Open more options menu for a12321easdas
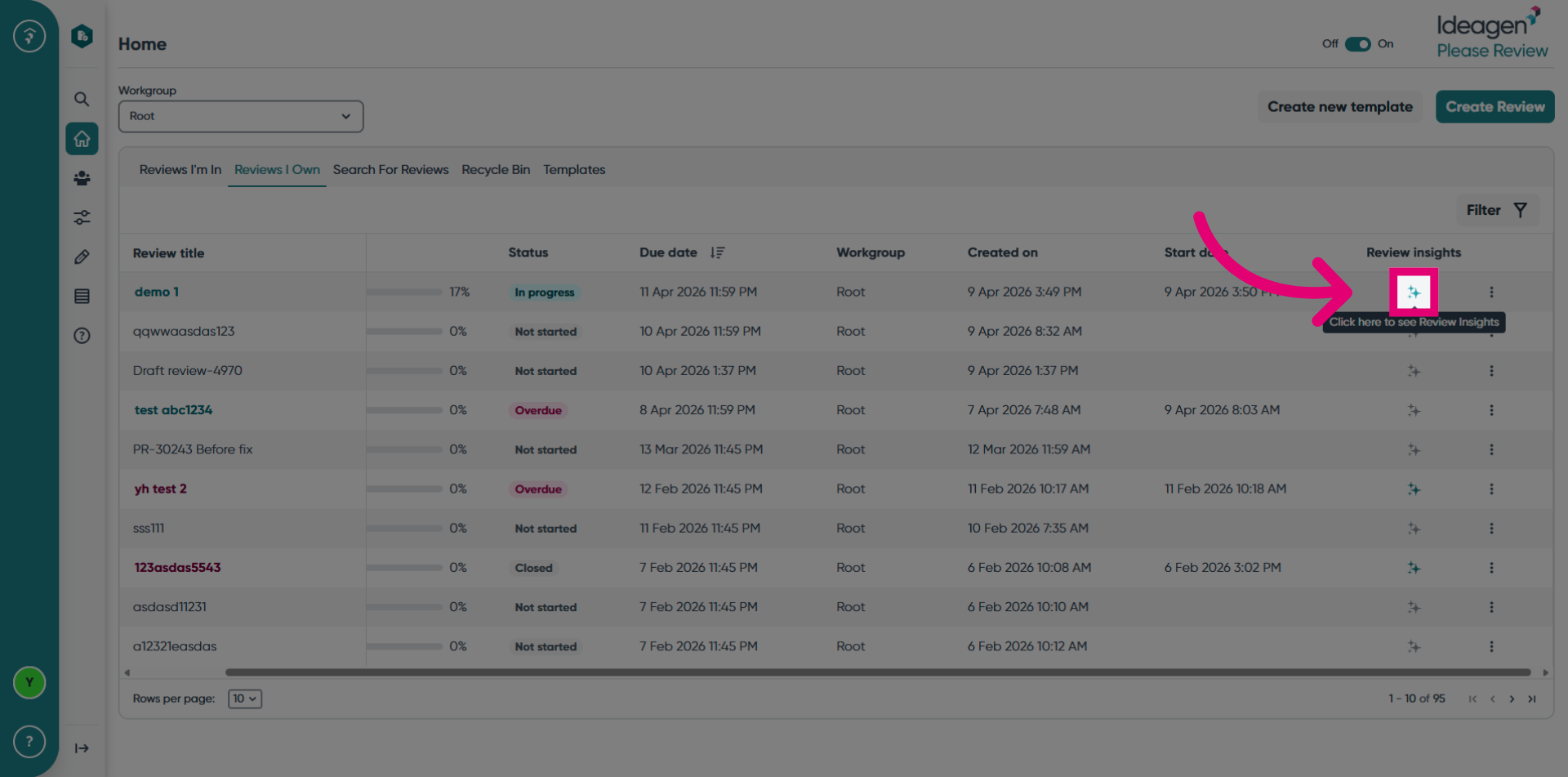Image resolution: width=1568 pixels, height=777 pixels. 1491,646
